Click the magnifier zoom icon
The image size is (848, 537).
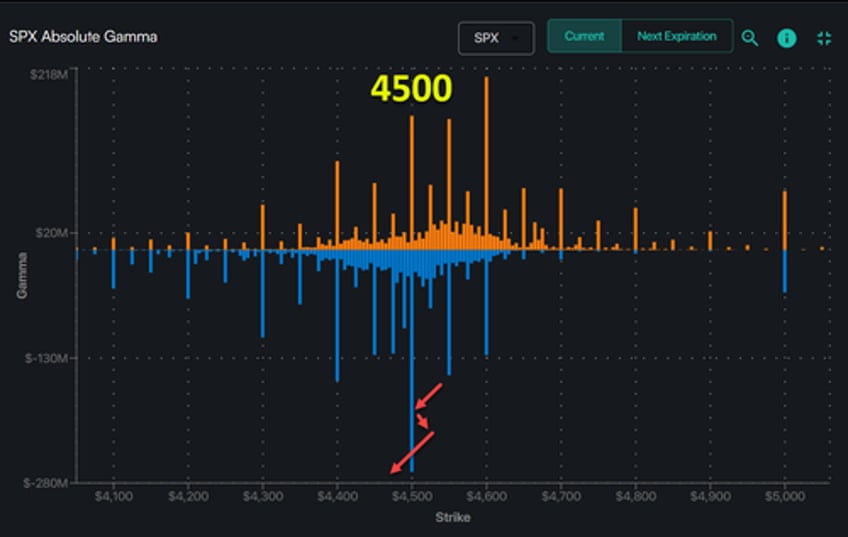[750, 38]
